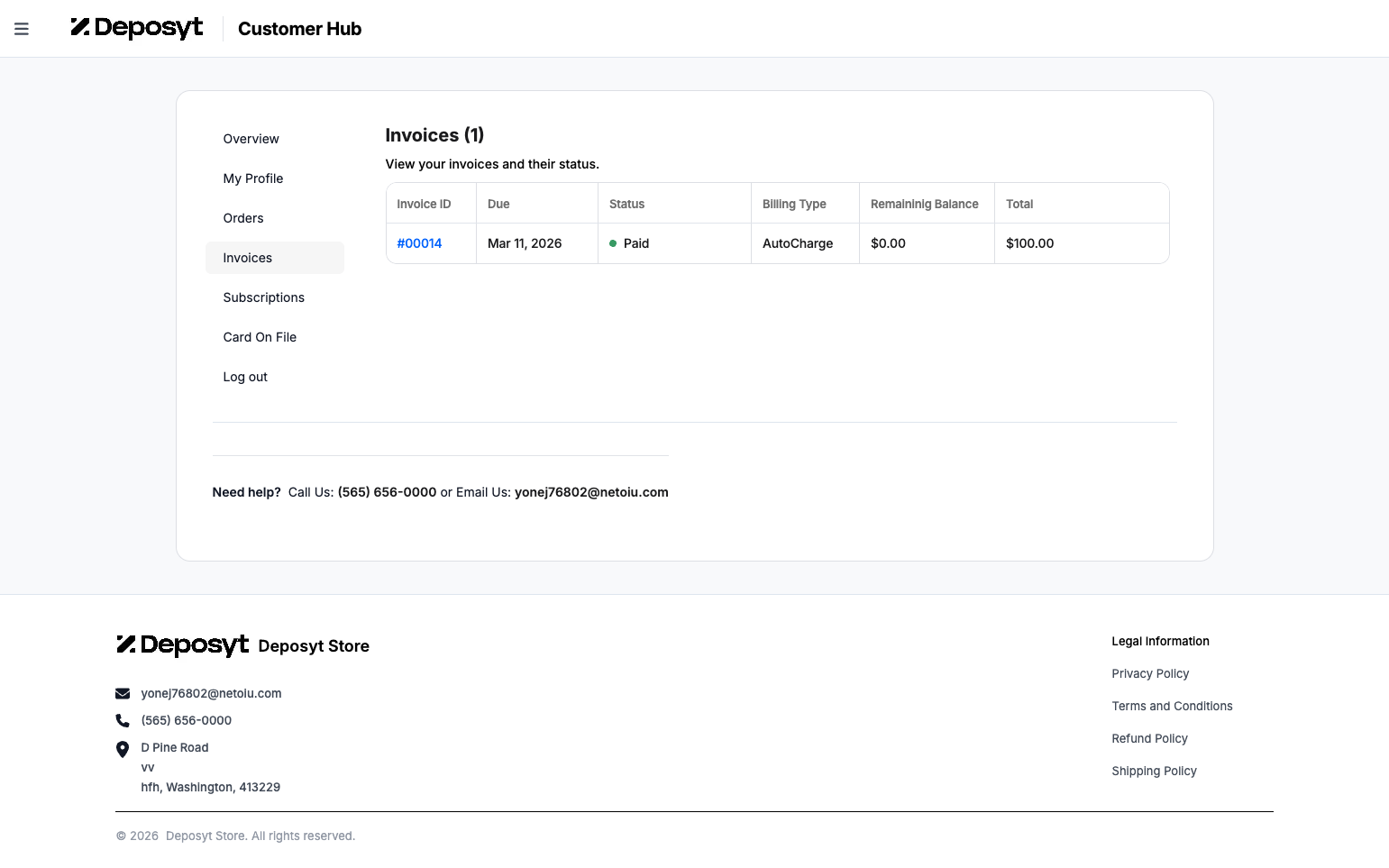The height and width of the screenshot is (868, 1389).
Task: Open Privacy Policy link
Action: point(1150,673)
